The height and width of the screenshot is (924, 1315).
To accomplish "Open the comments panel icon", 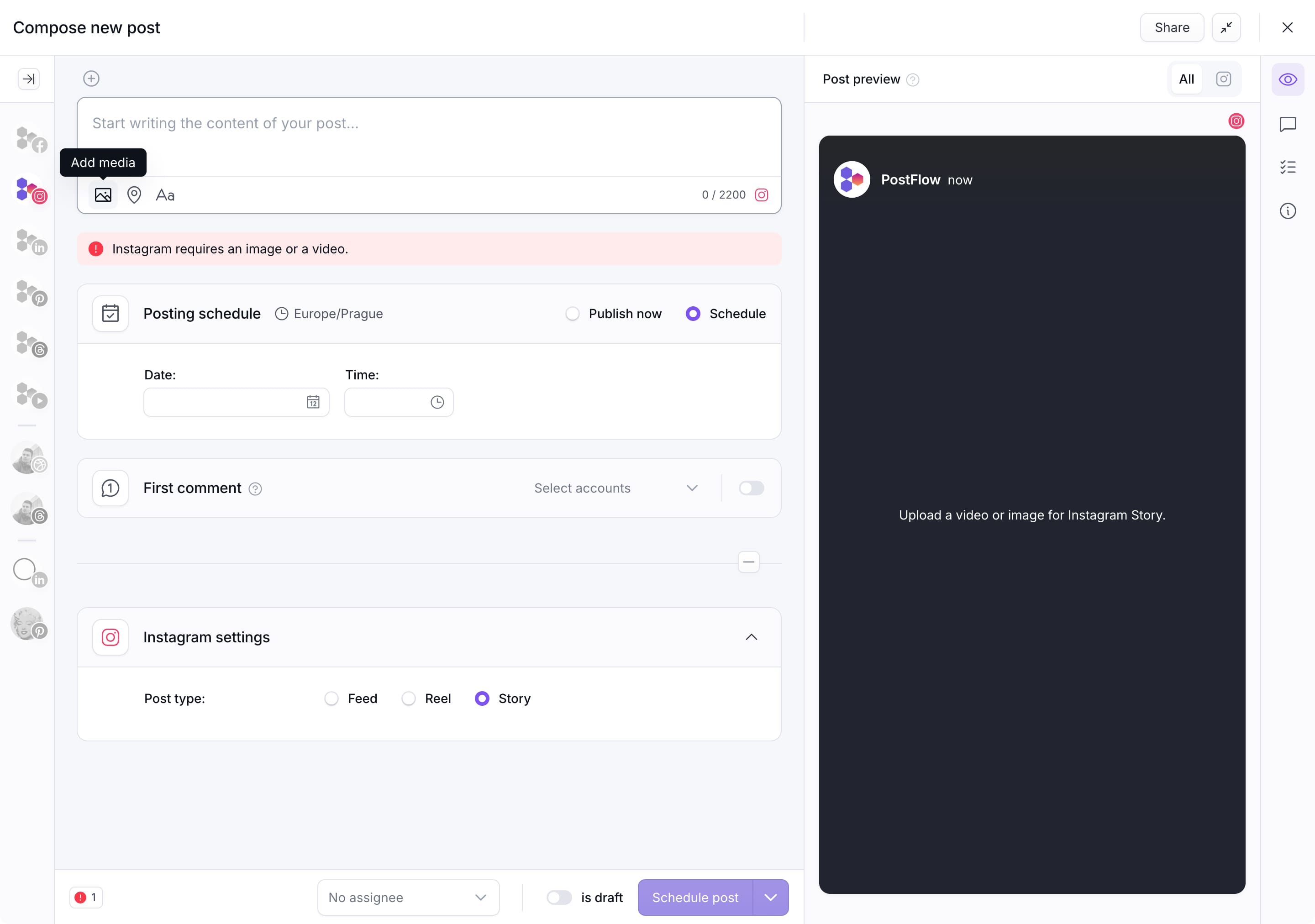I will pyautogui.click(x=1288, y=124).
